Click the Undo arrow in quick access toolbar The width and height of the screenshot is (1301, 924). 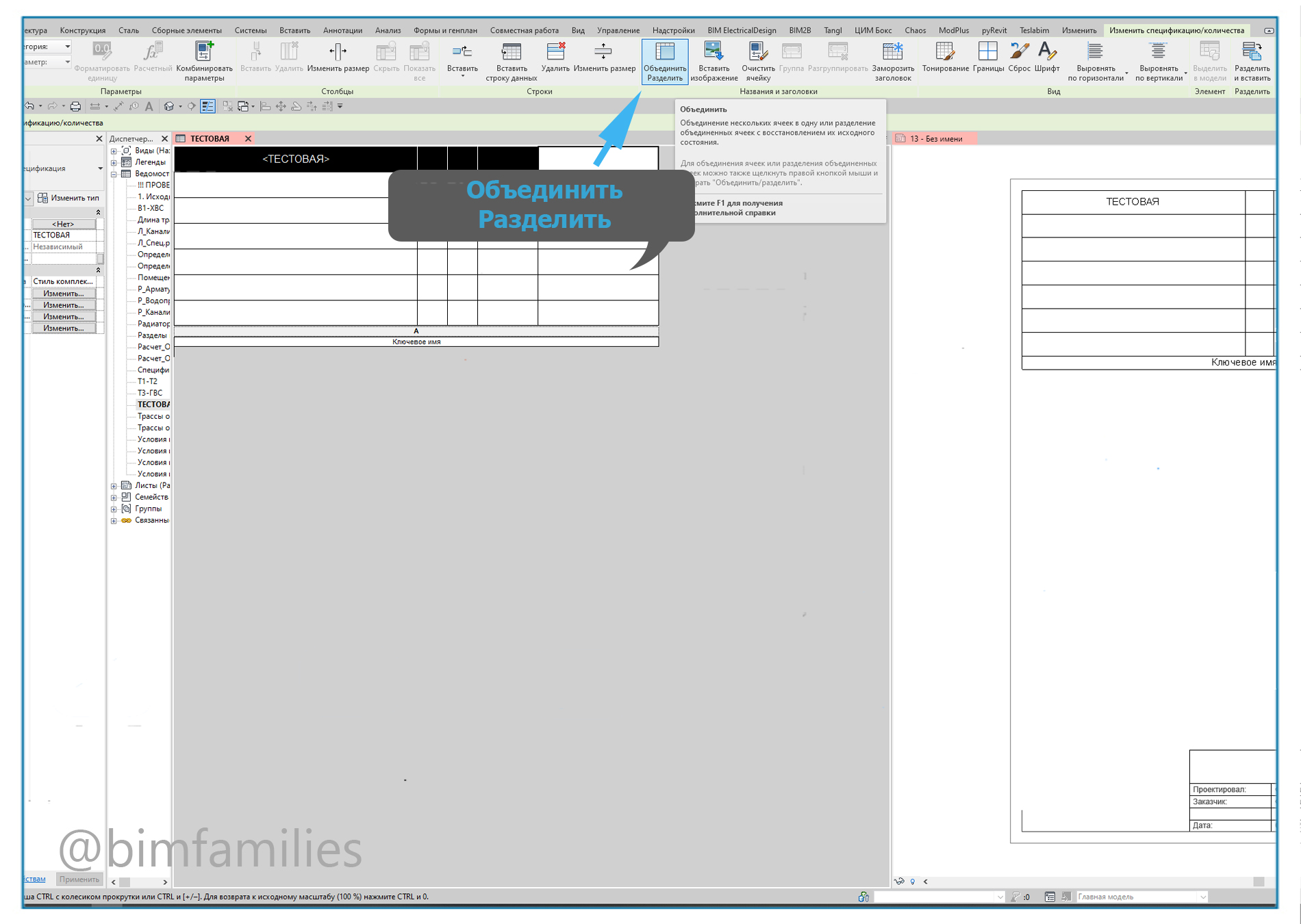tap(30, 106)
